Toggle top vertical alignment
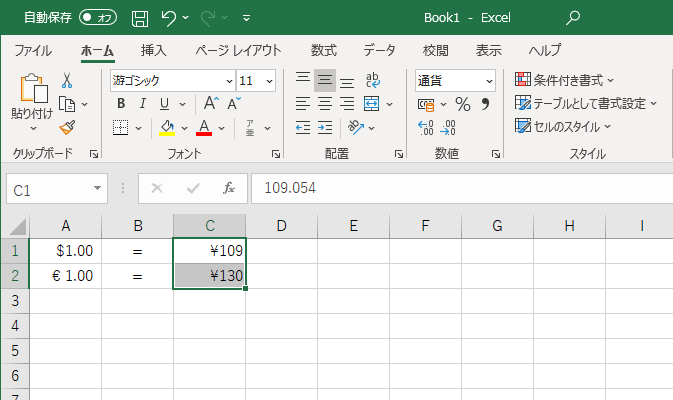 point(303,80)
